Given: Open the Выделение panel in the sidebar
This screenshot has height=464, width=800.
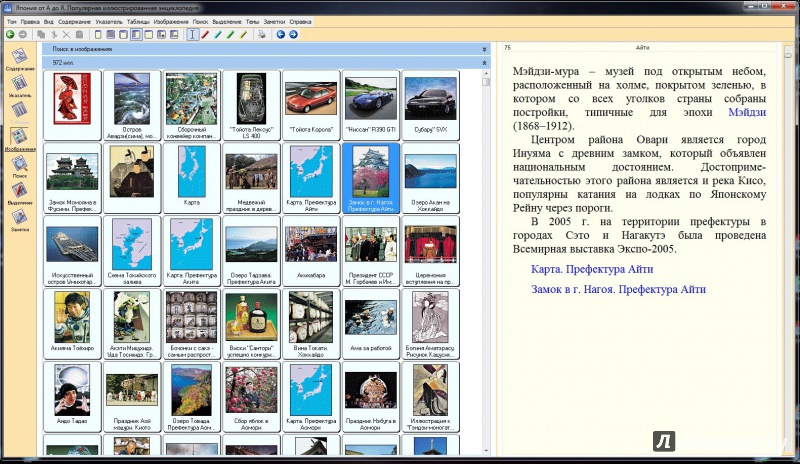Looking at the screenshot, I should point(19,191).
